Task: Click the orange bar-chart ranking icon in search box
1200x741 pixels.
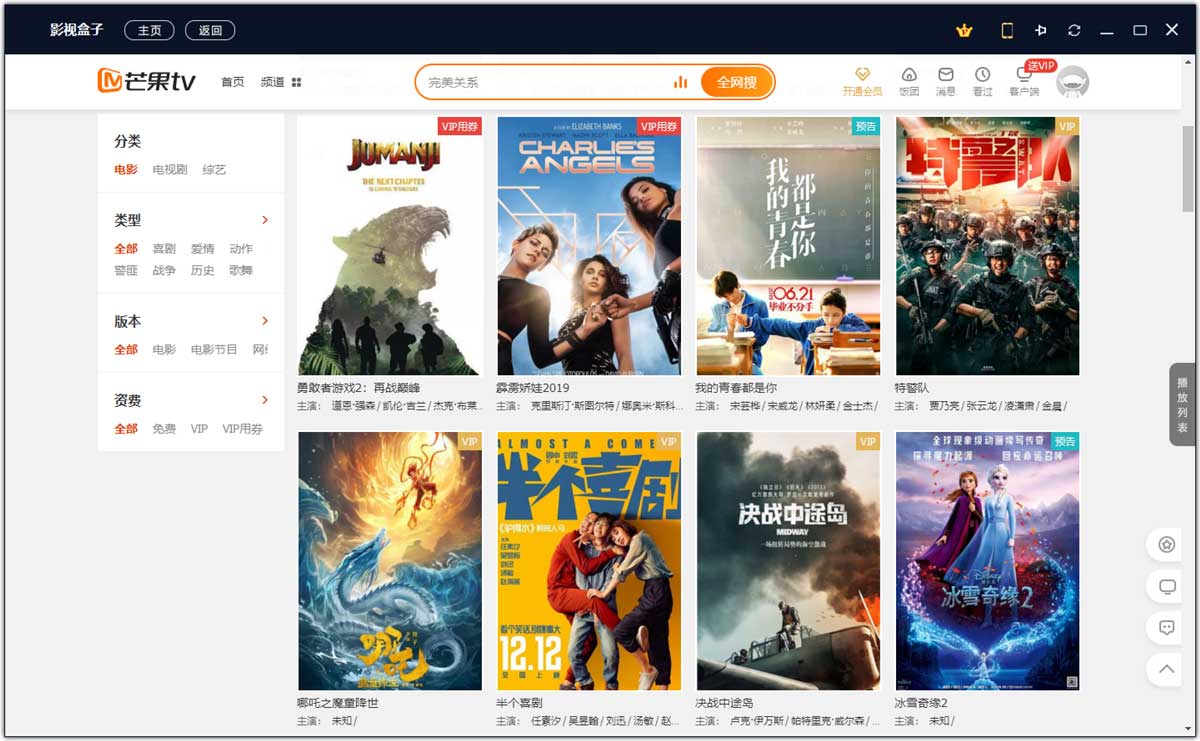Action: point(681,82)
